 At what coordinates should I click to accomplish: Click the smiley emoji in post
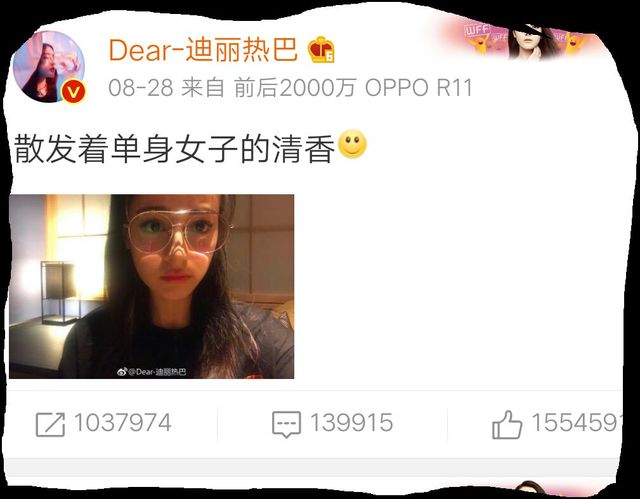coord(353,144)
